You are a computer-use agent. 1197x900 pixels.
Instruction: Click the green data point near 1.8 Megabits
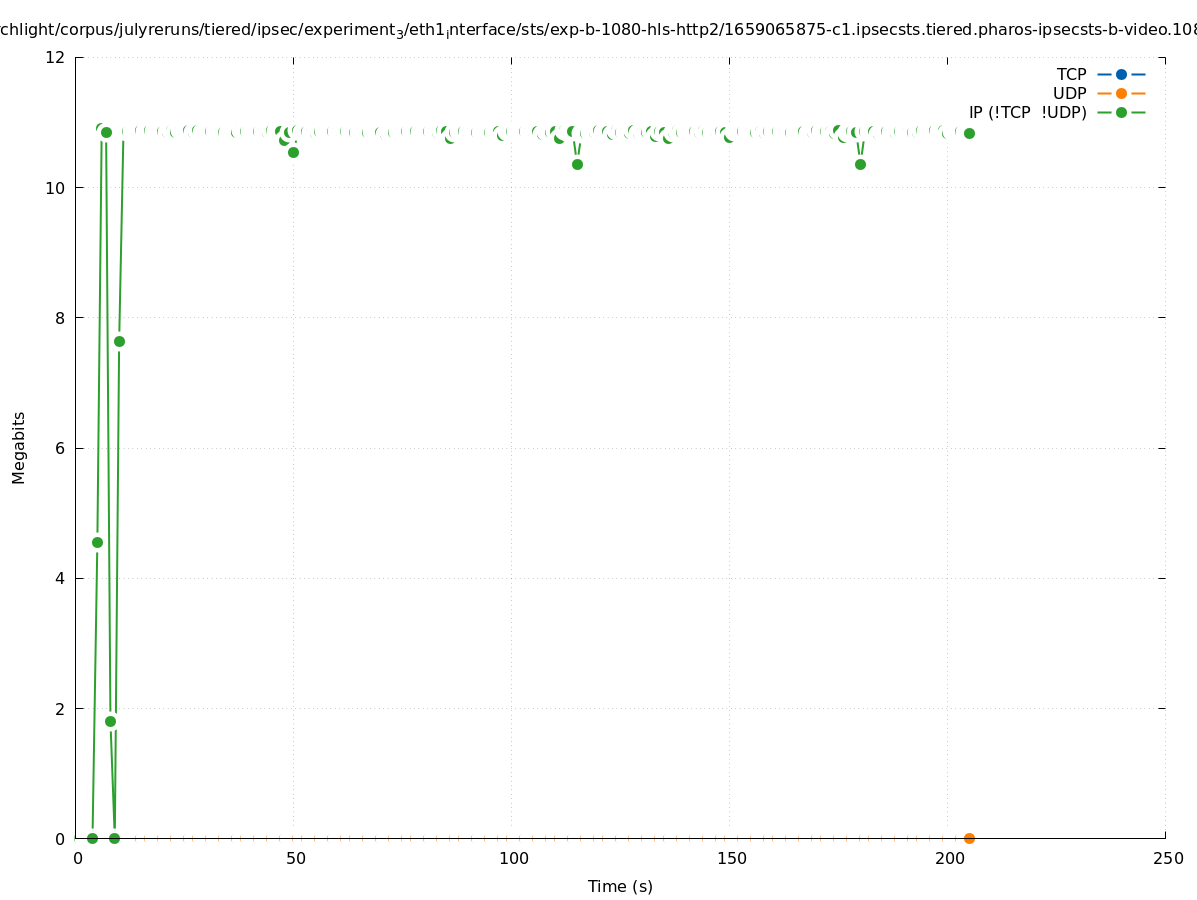[x=110, y=721]
